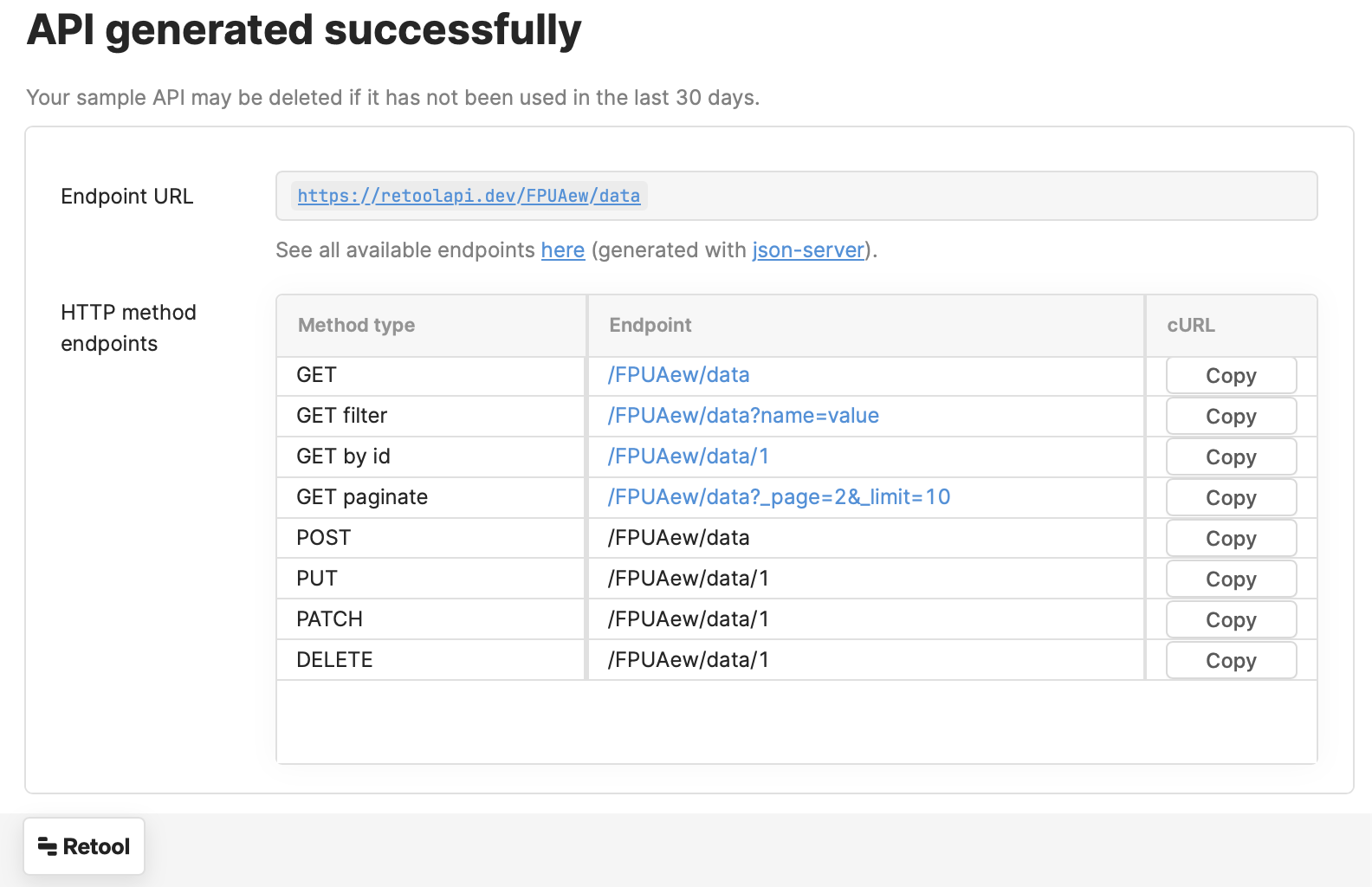
Task: Open the GET by id endpoint link
Action: click(x=688, y=456)
